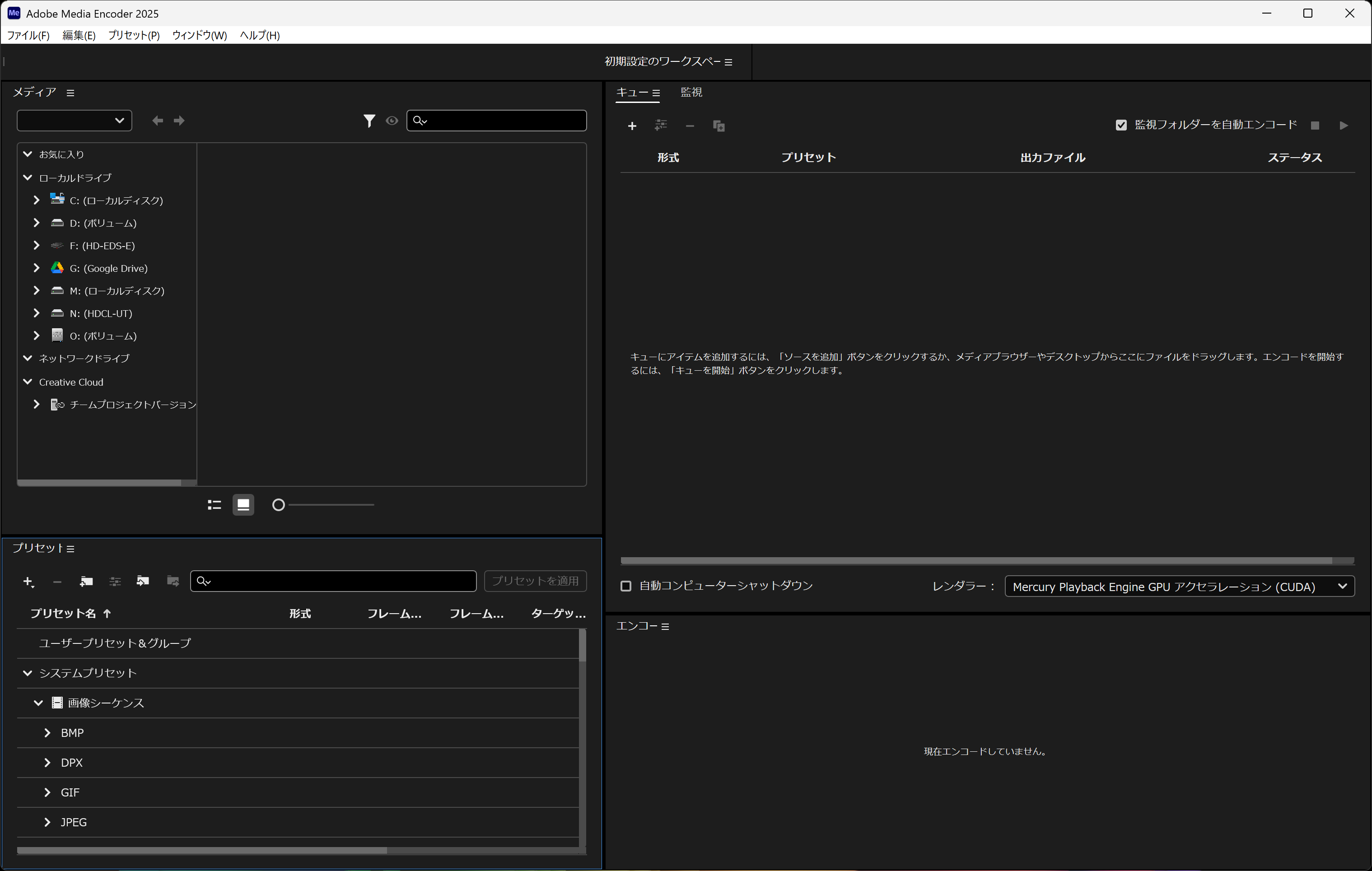Click the filter funnel icon in the media browser
Screen dimensions: 1372x871
tap(369, 121)
